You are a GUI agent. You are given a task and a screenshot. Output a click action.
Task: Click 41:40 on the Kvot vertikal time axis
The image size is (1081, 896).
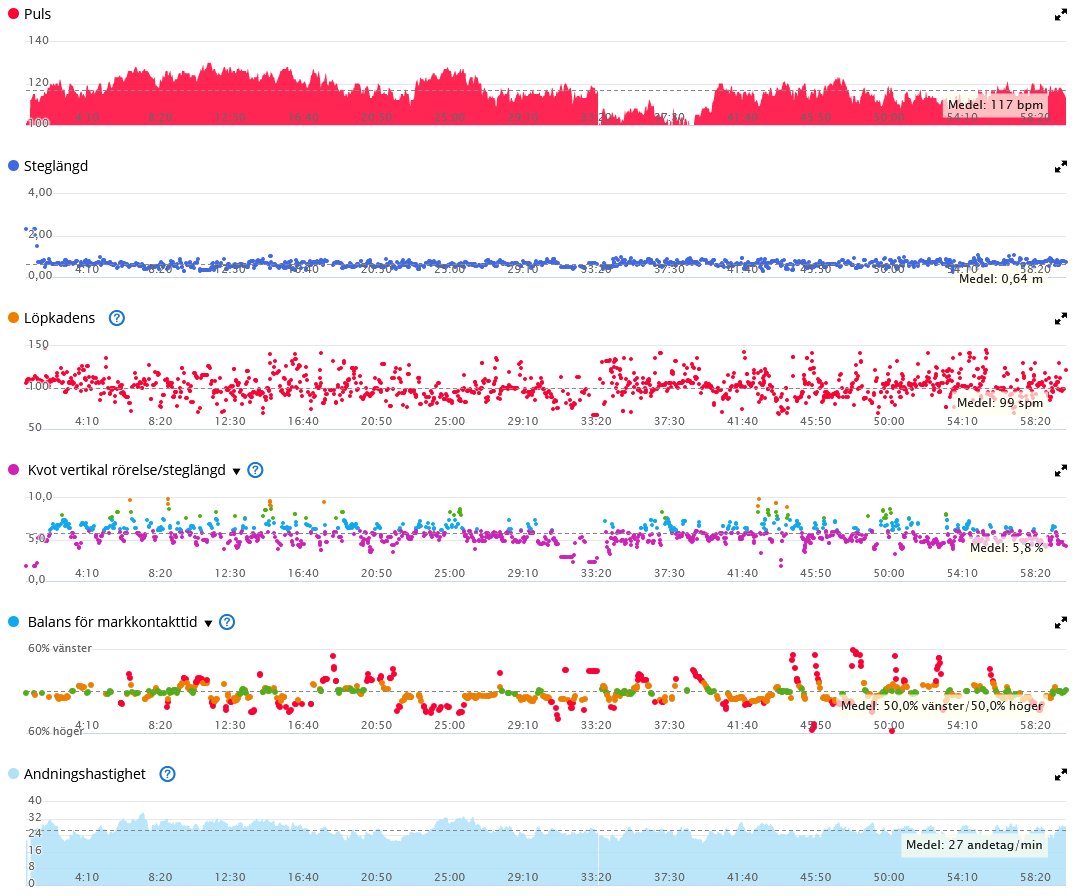742,573
